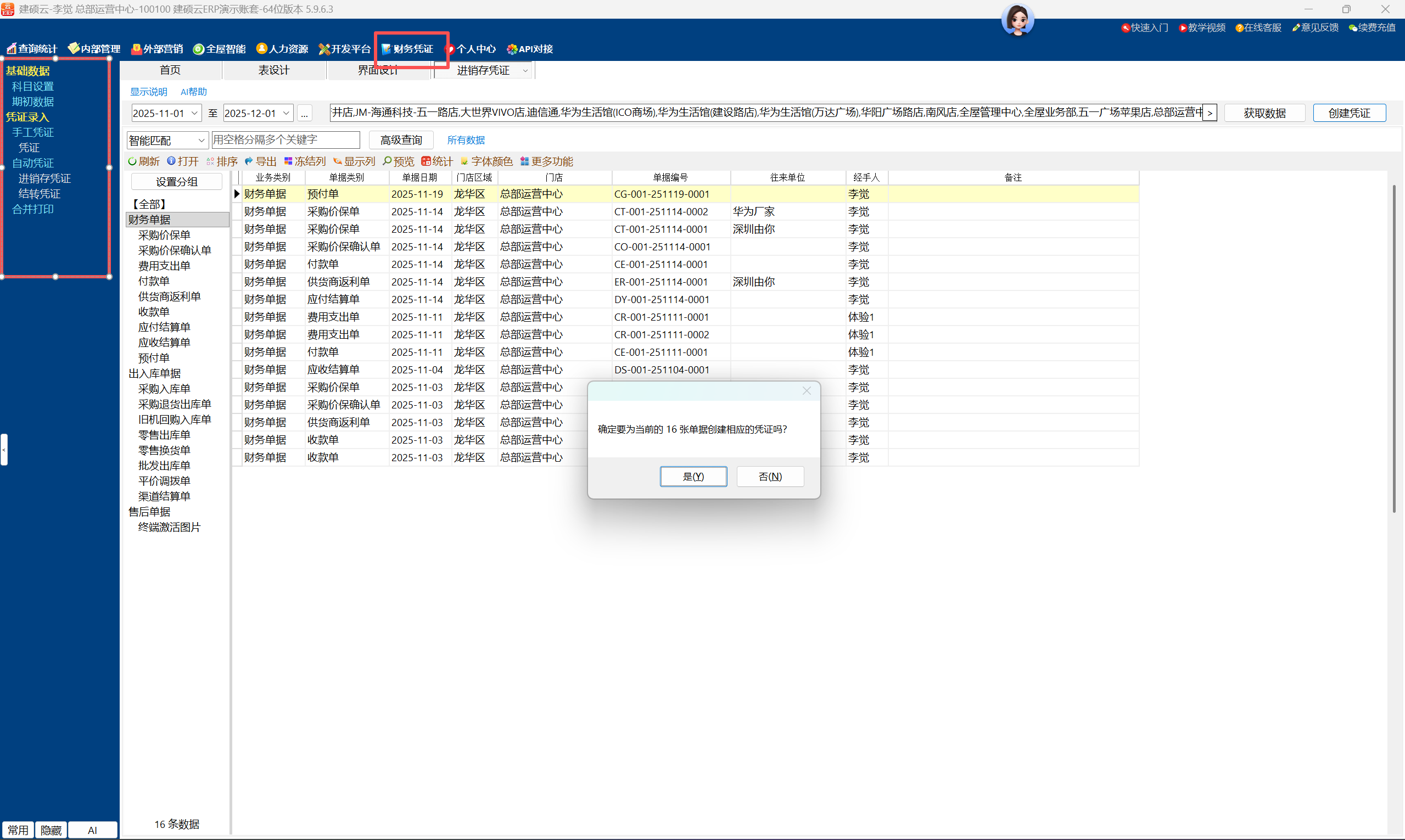The image size is (1405, 840).
Task: Click the 导出 export icon
Action: 249,161
